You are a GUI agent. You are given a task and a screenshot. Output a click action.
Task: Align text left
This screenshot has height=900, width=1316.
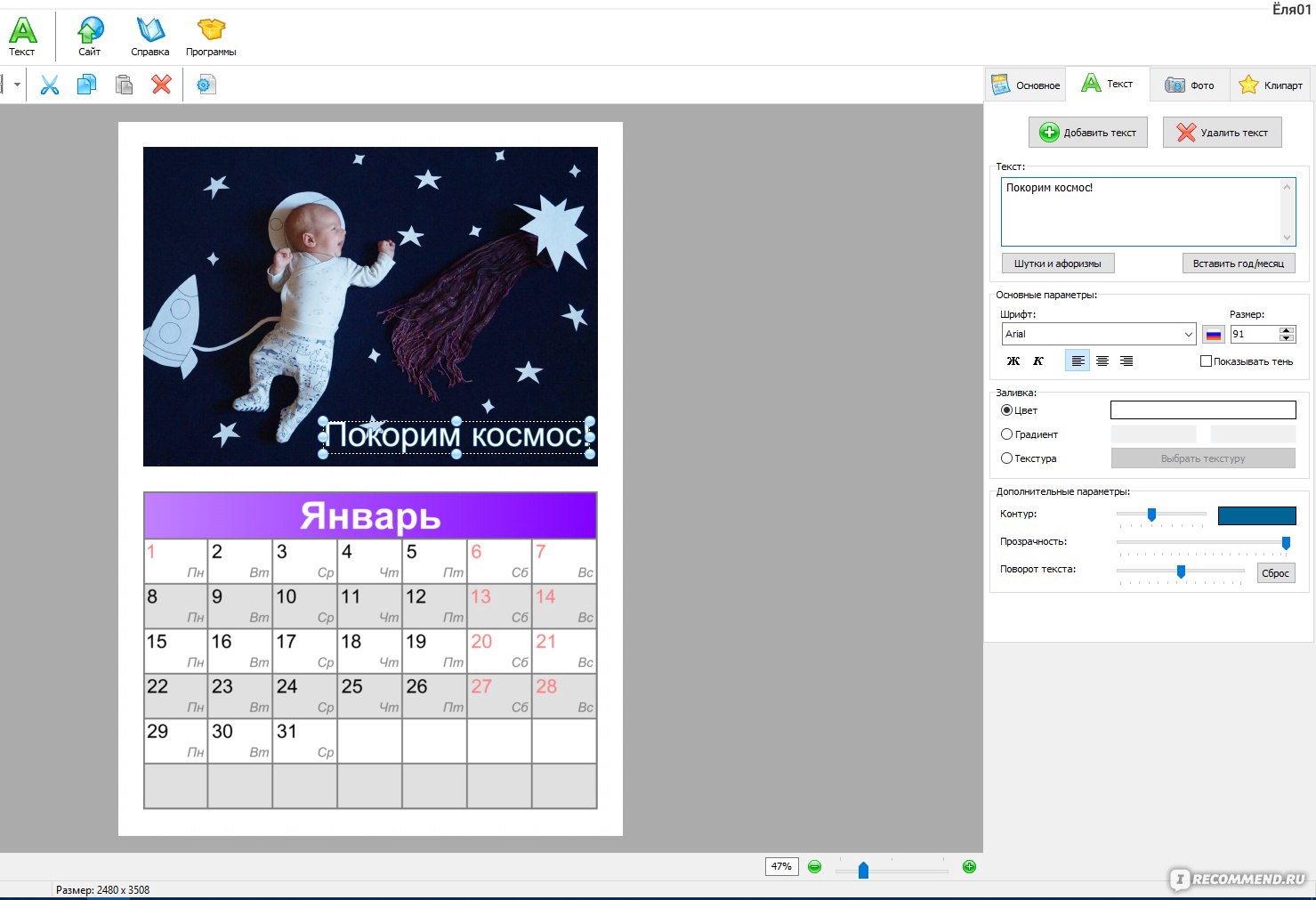(1078, 361)
